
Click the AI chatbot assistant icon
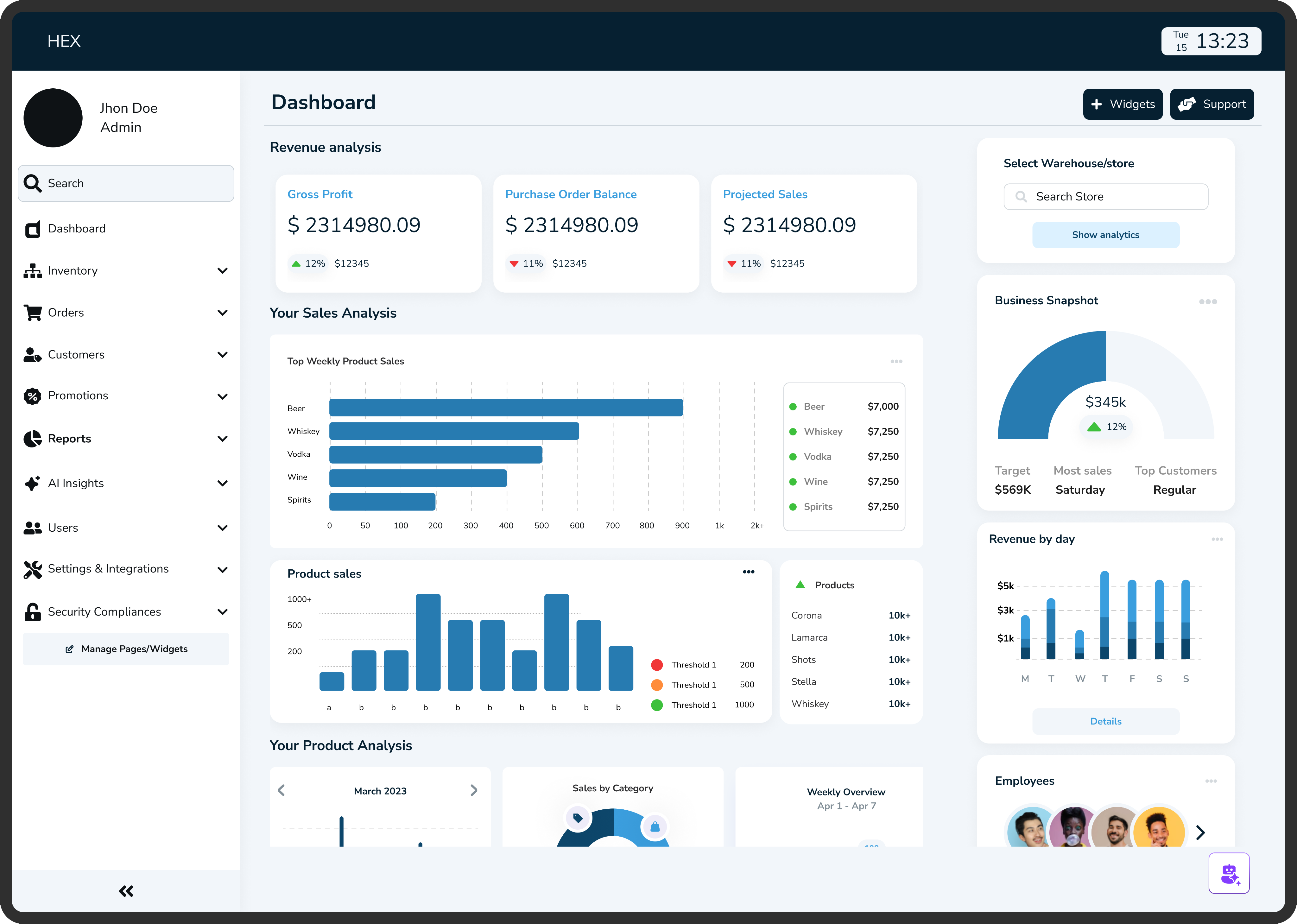point(1229,873)
